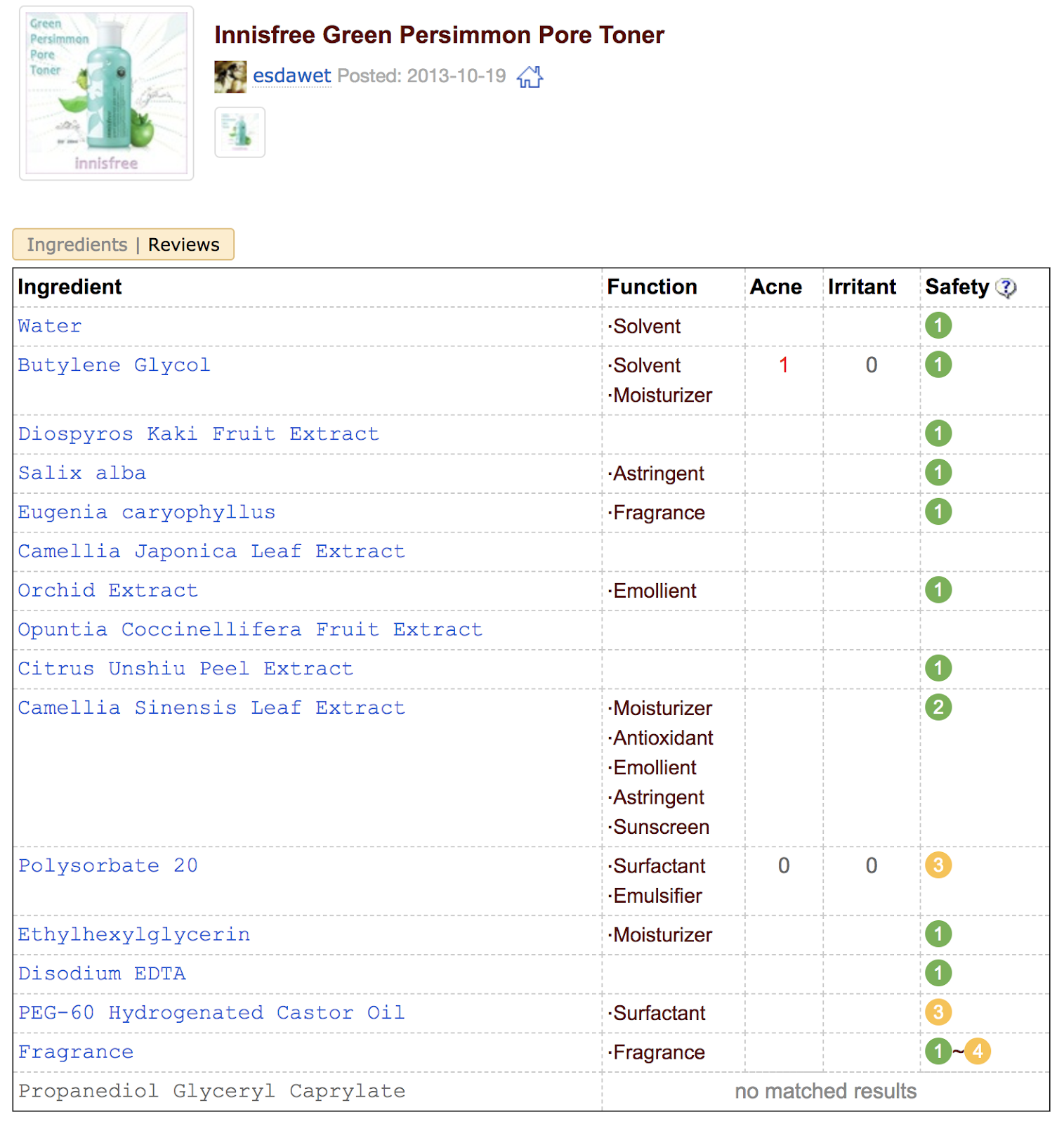Click the posted date 2013-10-19
Image resolution: width=1064 pixels, height=1124 pixels.
[x=457, y=76]
